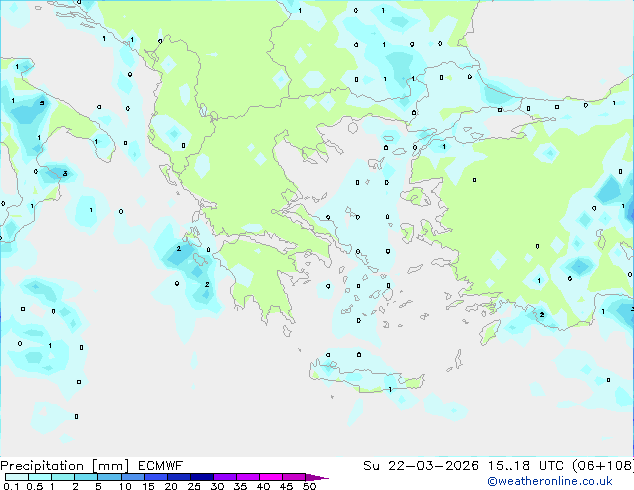Open the weatheronline.co.uk link
Screen dimensions: 634x490
coord(550,481)
